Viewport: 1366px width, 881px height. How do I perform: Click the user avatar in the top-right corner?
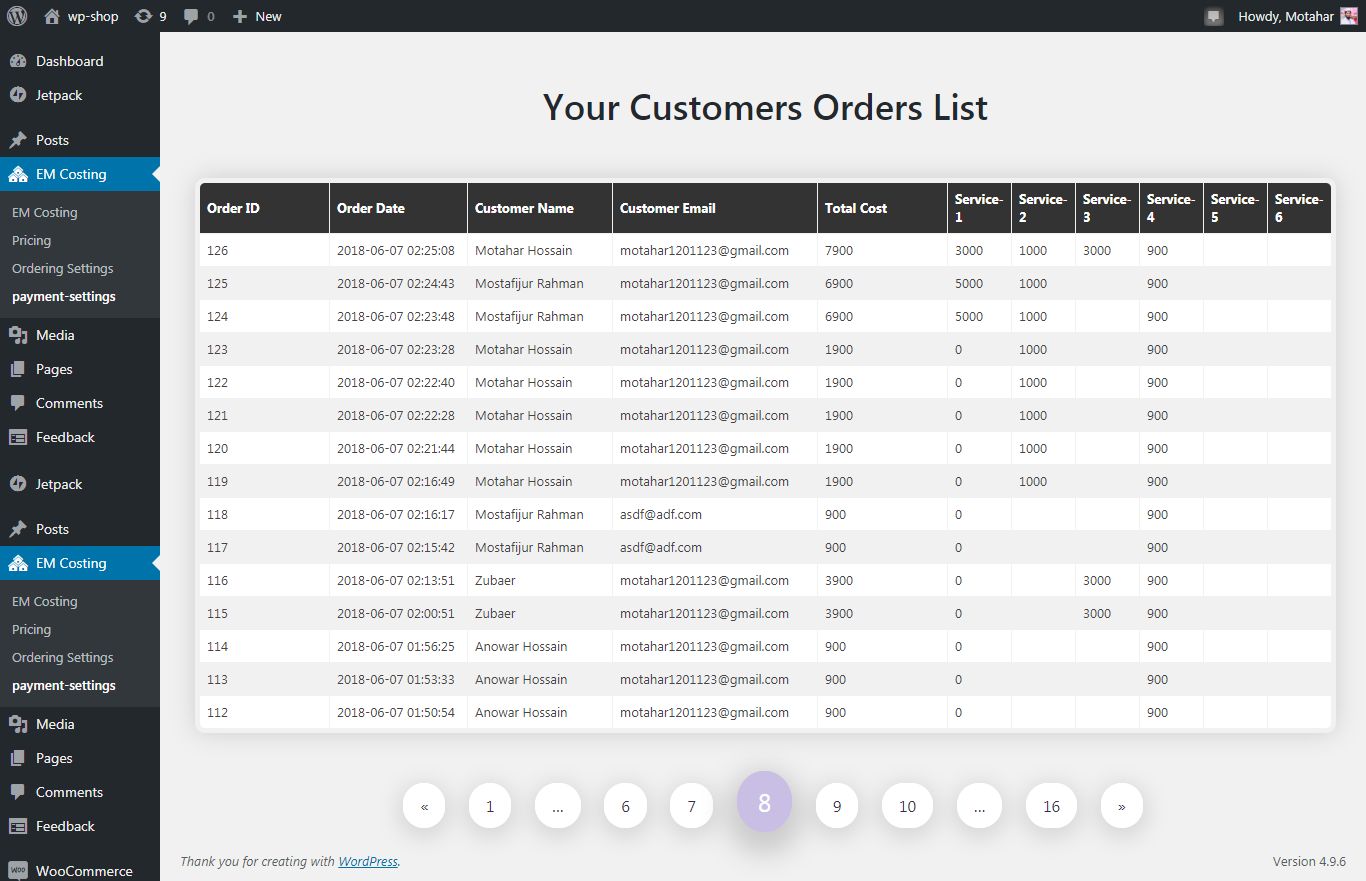1348,16
